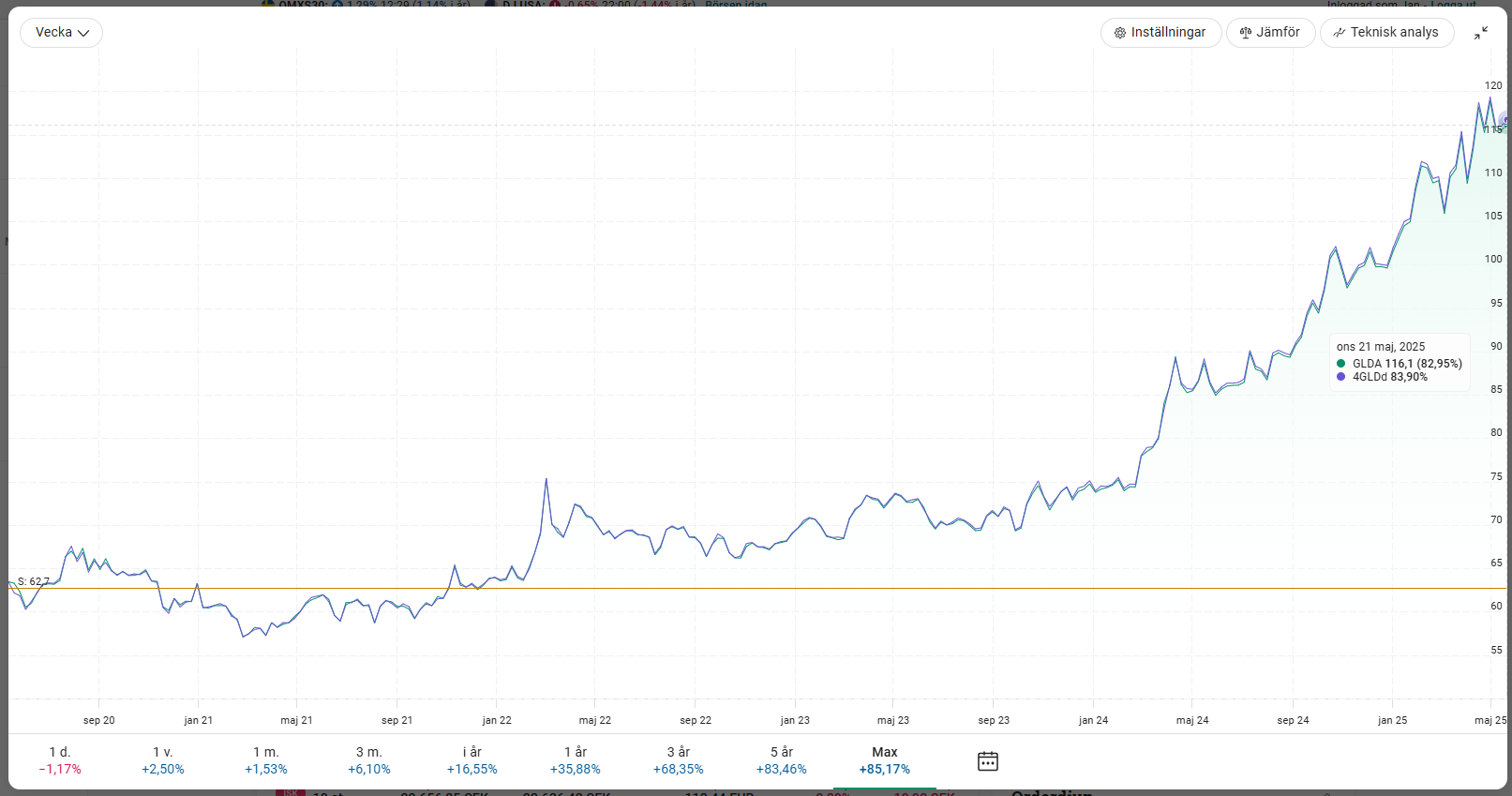Select the 1 d. time period
The image size is (1512, 796).
pos(60,760)
